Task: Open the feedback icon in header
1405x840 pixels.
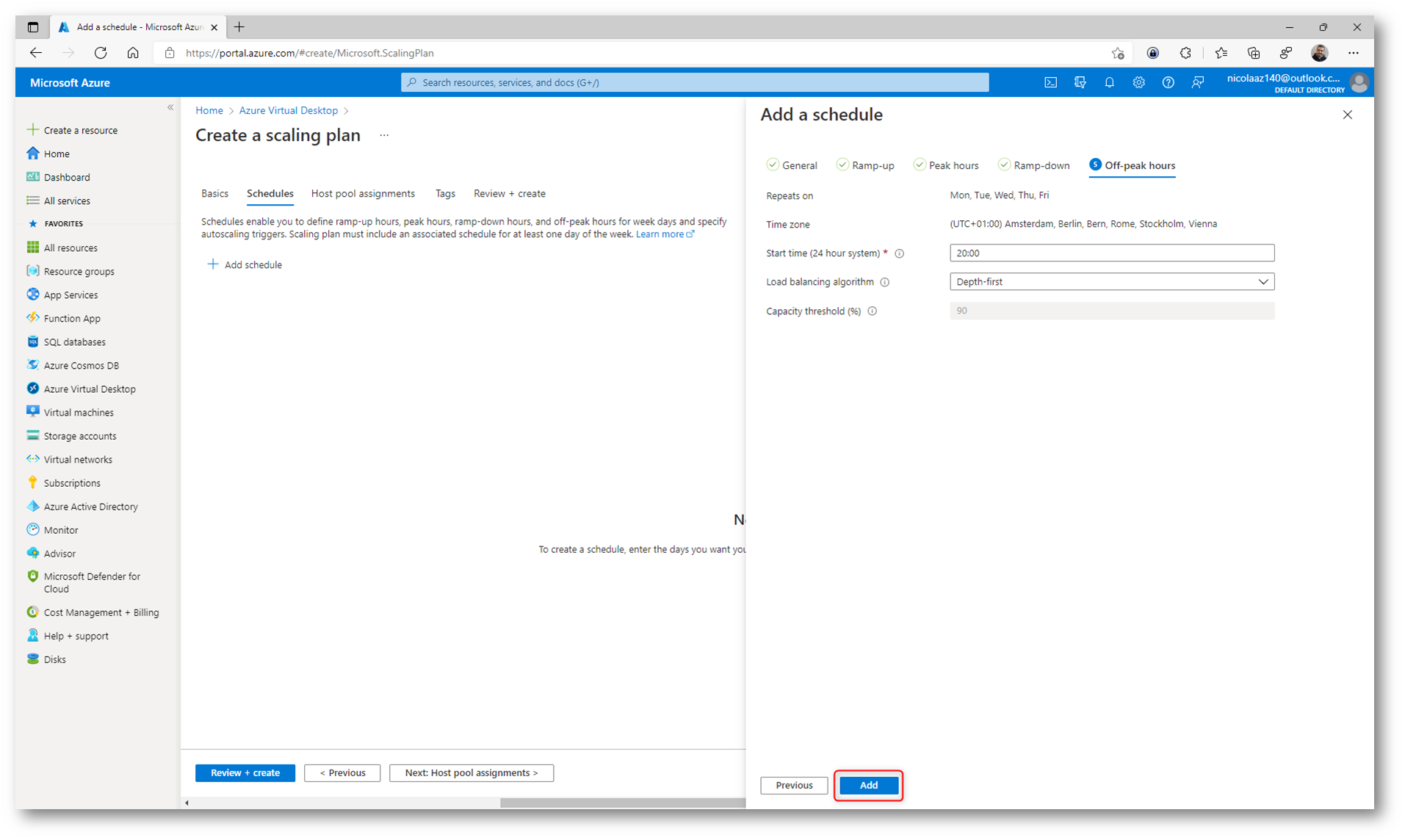Action: pos(1197,83)
